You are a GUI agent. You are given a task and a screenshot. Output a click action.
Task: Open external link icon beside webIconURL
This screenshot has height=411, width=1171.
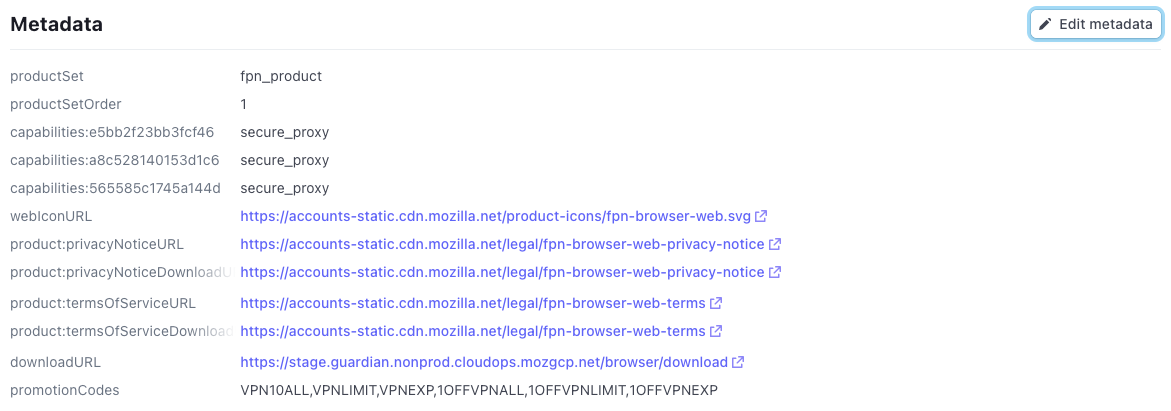click(761, 217)
